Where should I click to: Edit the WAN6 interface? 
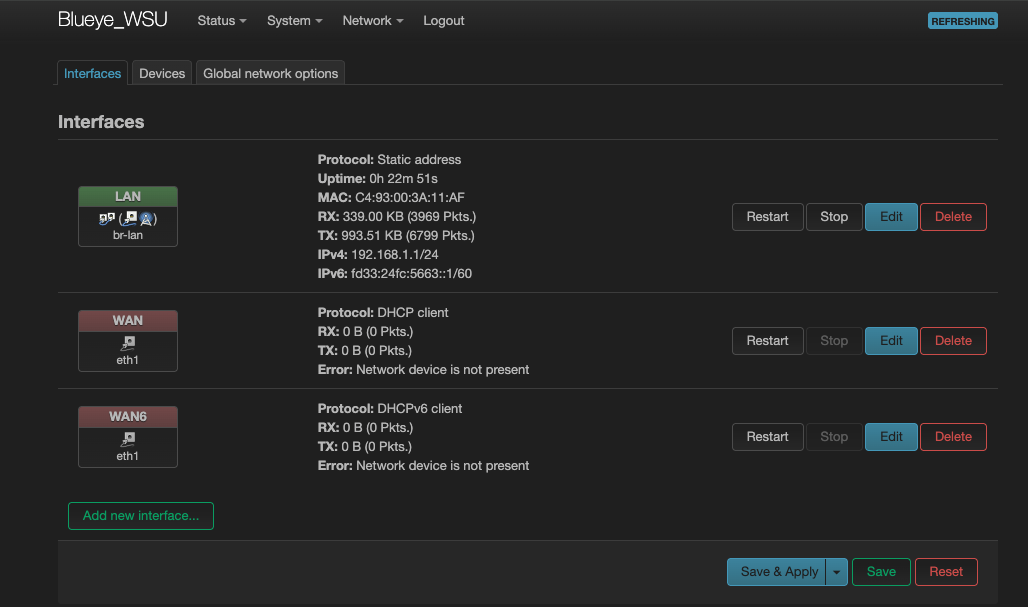tap(891, 437)
